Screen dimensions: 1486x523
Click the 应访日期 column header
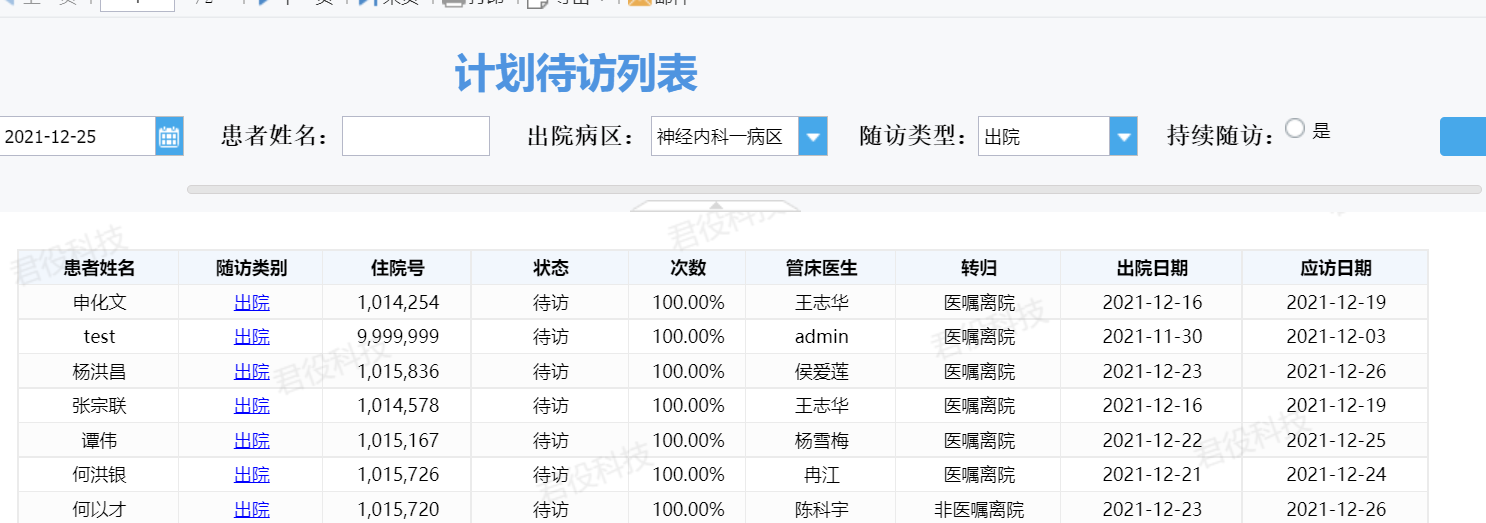pos(1335,268)
